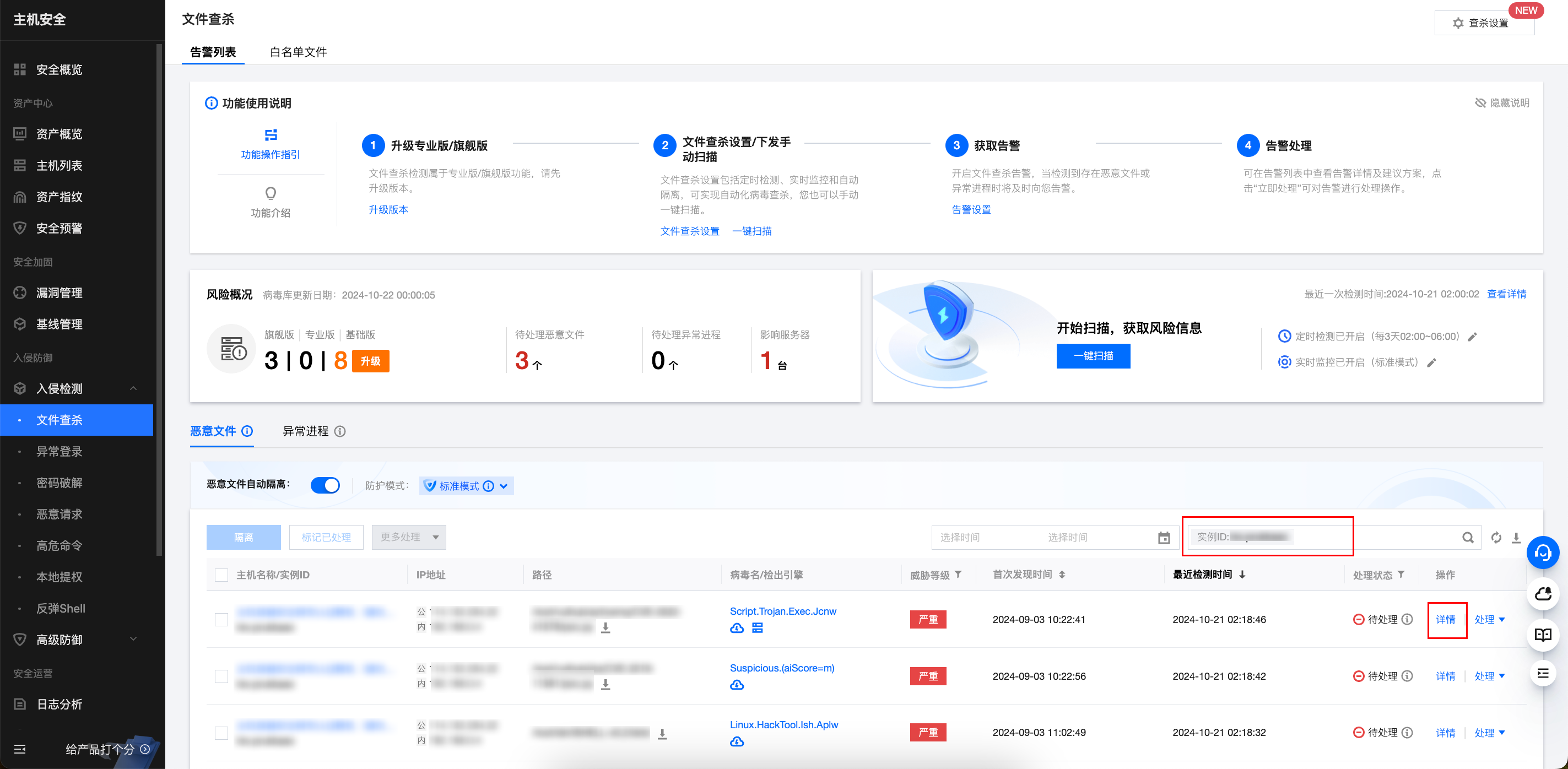The height and width of the screenshot is (769, 1568).
Task: Click the info icon beside 异常进程
Action: [x=340, y=431]
